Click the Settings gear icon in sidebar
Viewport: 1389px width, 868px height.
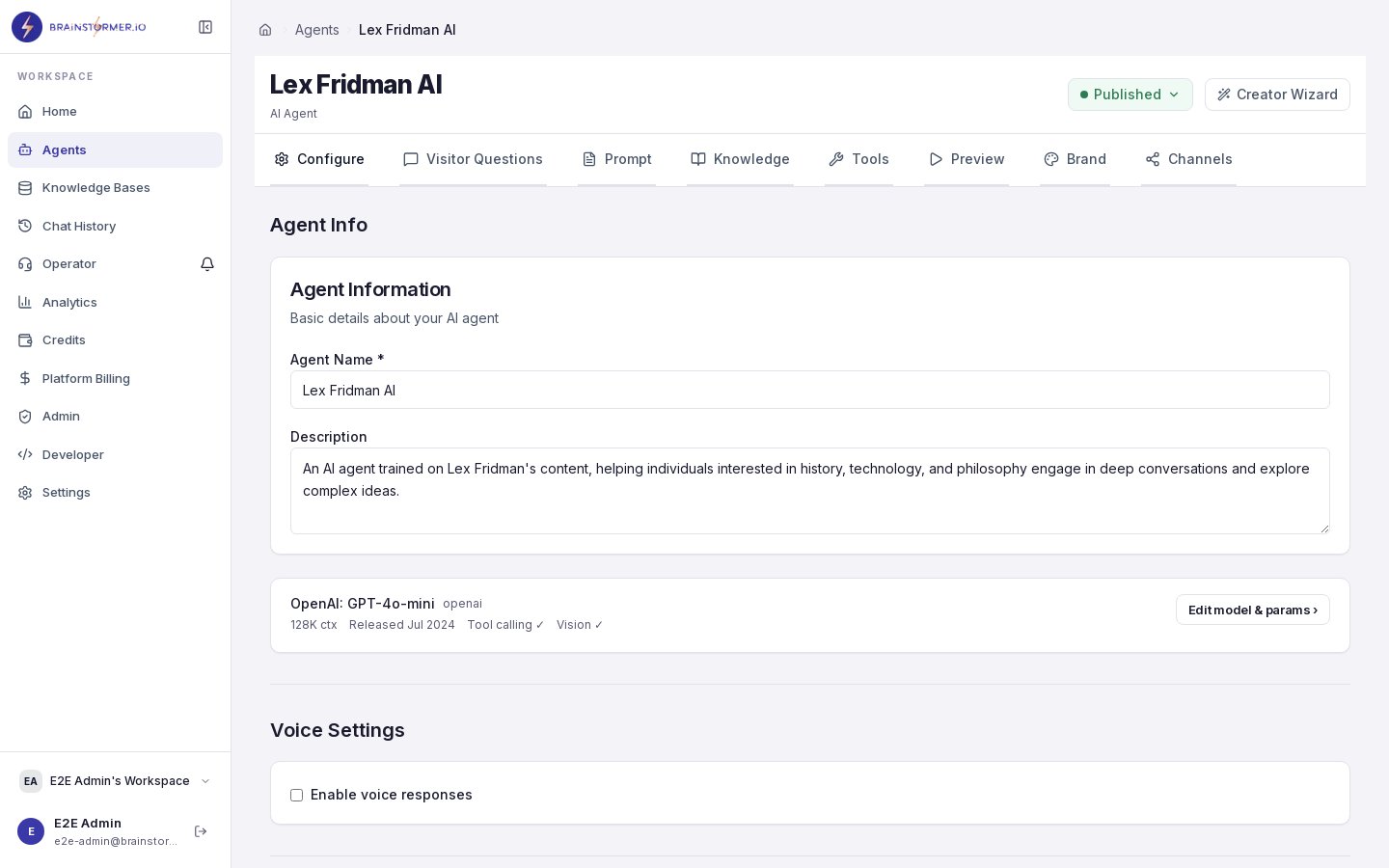click(25, 493)
